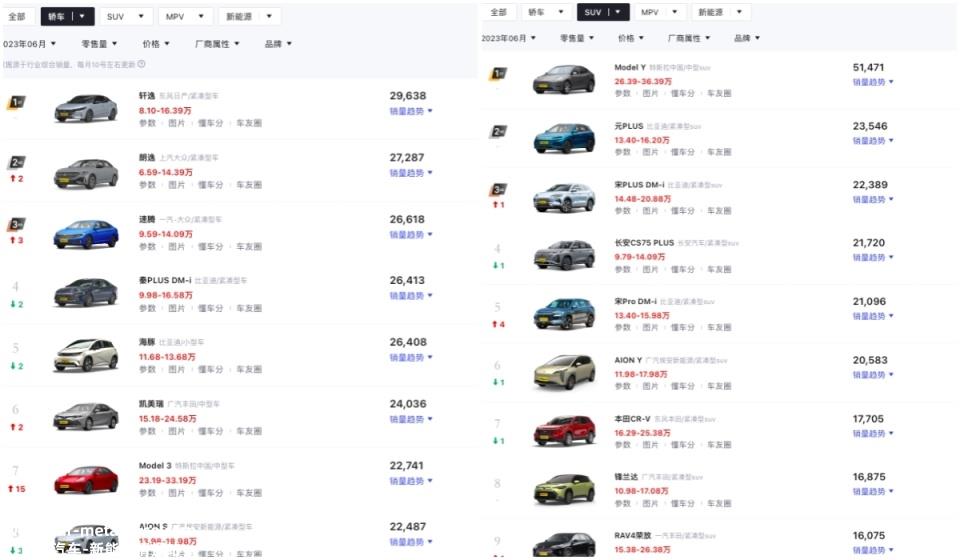Image resolution: width=960 pixels, height=560 pixels.
Task: Choose 新能源 tab in the sedan list
Action: click(249, 17)
